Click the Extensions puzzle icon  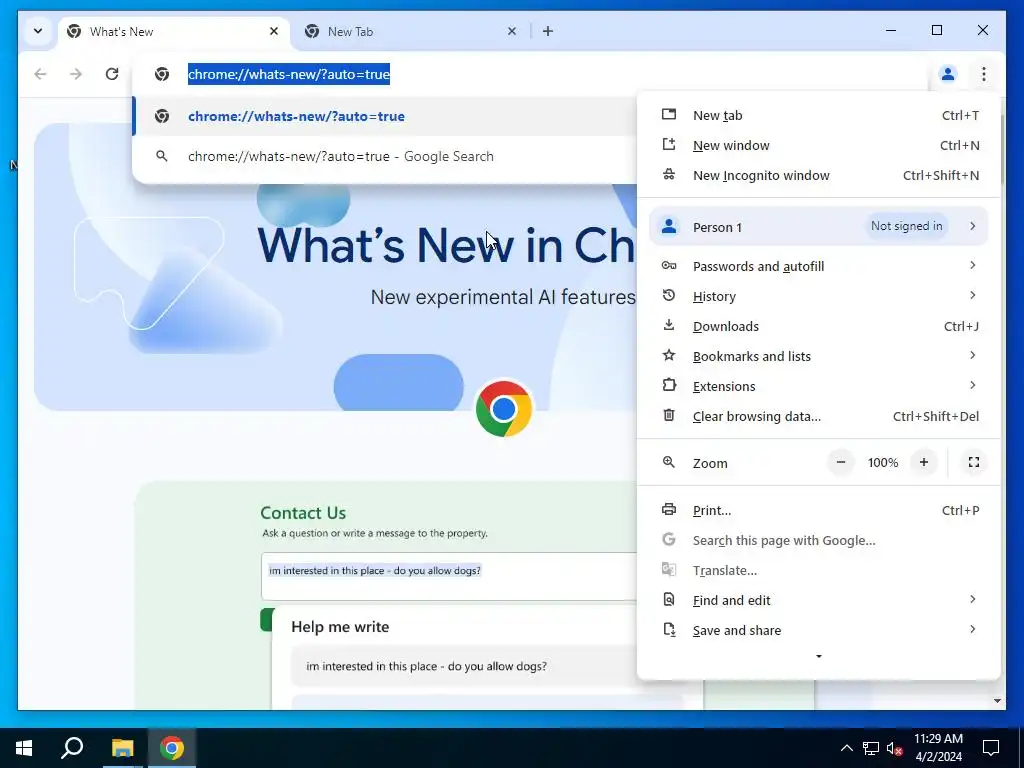(669, 385)
